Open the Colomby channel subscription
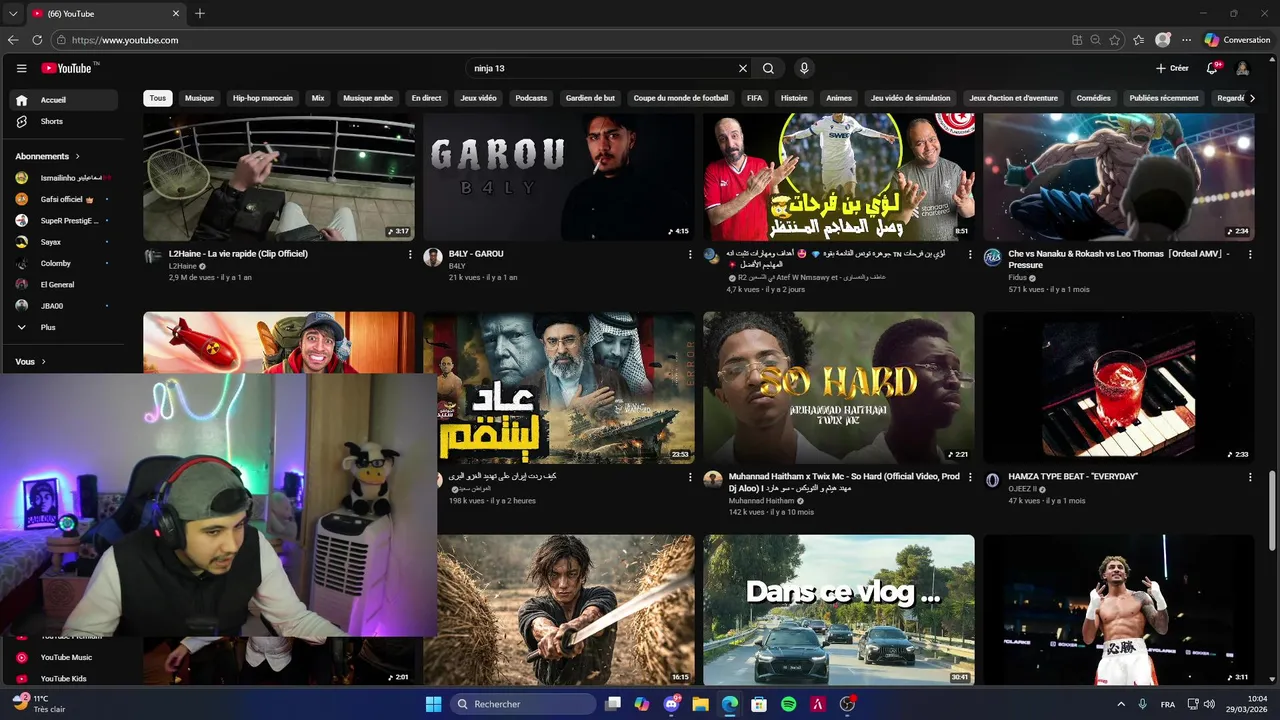The image size is (1280, 720). pos(64,263)
